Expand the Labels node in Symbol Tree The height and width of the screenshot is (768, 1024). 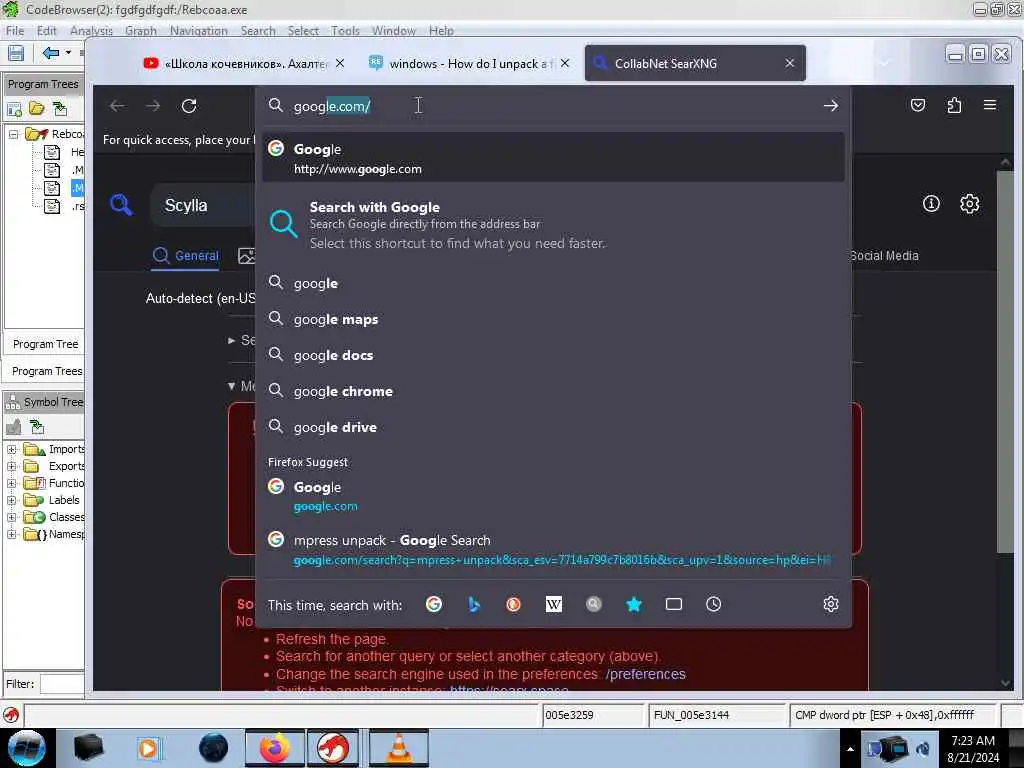(11, 500)
